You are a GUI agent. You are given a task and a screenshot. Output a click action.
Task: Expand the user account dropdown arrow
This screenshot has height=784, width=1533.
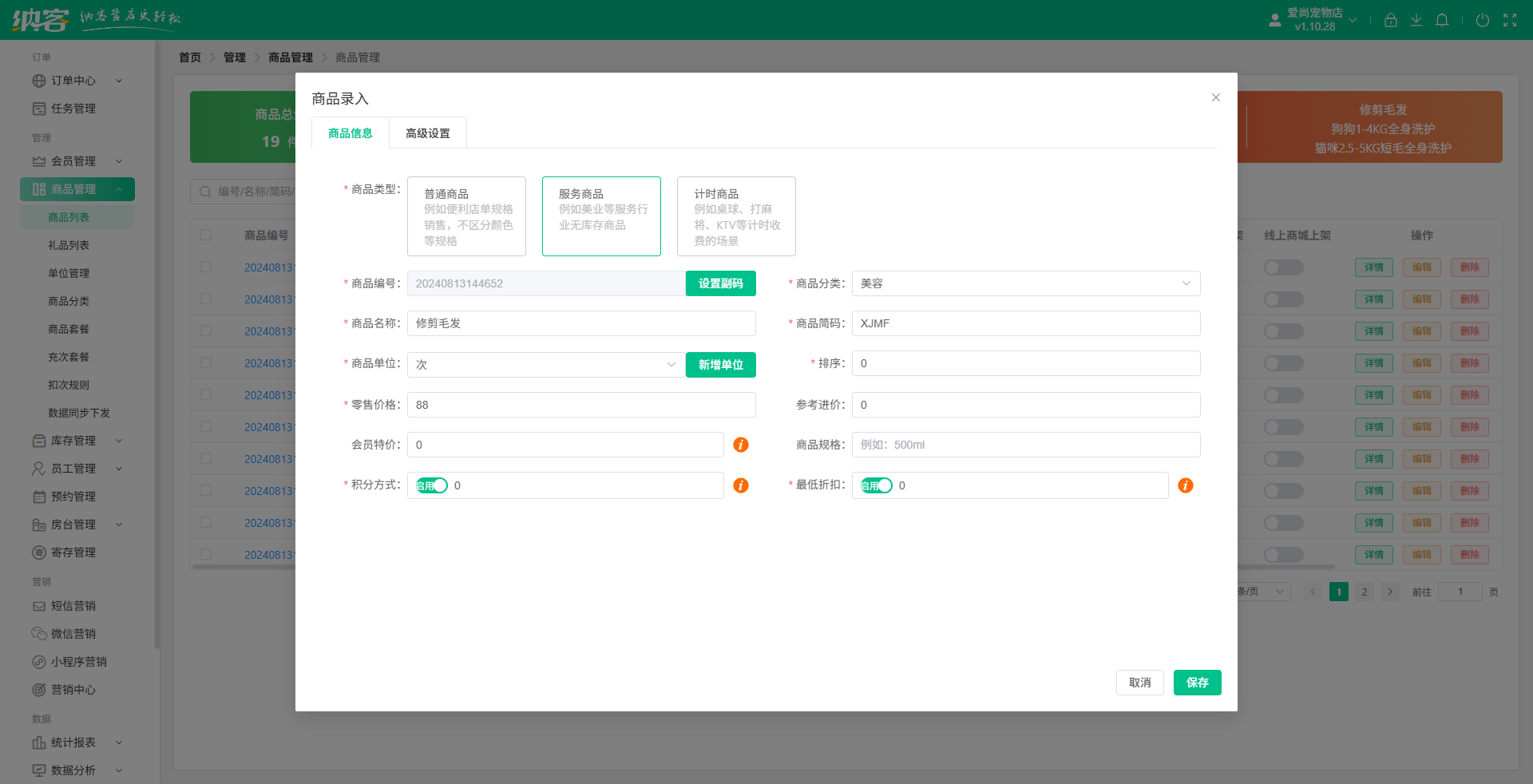tap(1353, 20)
